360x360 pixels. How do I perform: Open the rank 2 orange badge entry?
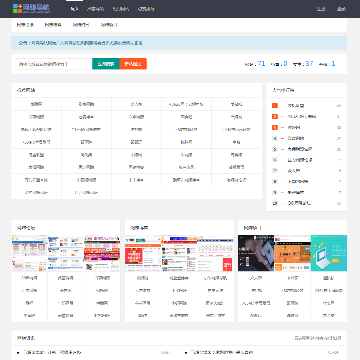click(x=302, y=117)
